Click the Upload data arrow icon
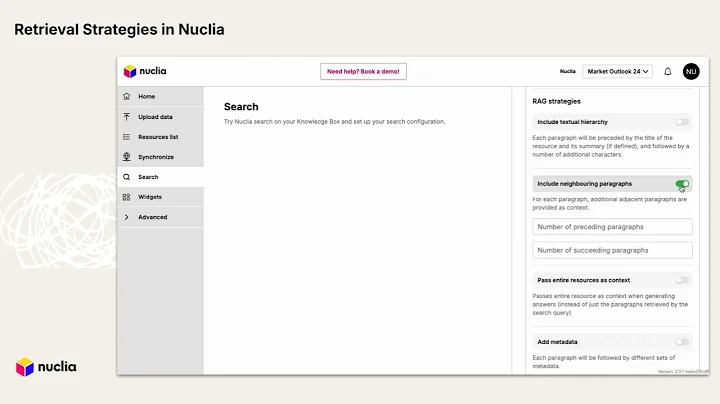Image resolution: width=720 pixels, height=404 pixels. click(127, 117)
